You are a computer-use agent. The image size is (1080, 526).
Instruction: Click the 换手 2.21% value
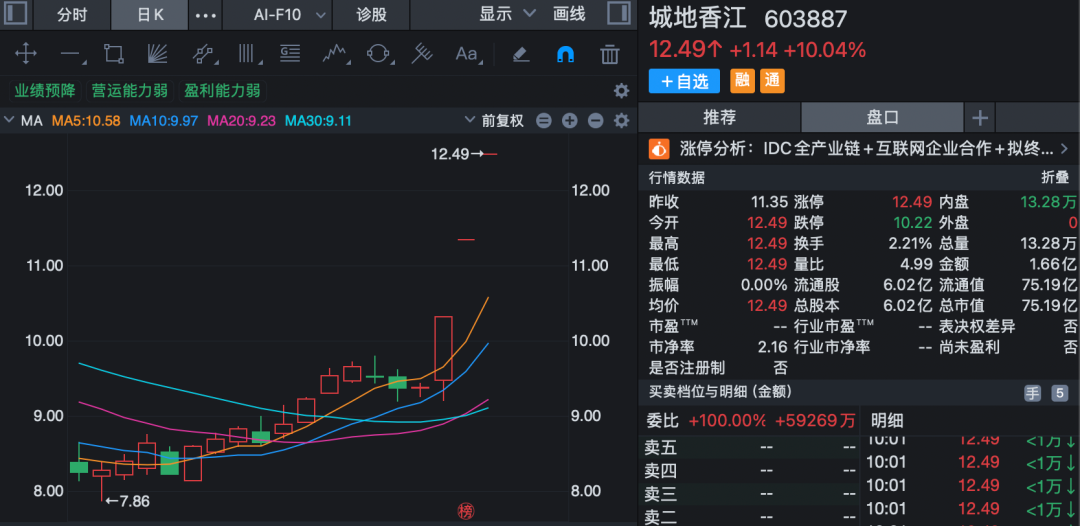coord(913,244)
